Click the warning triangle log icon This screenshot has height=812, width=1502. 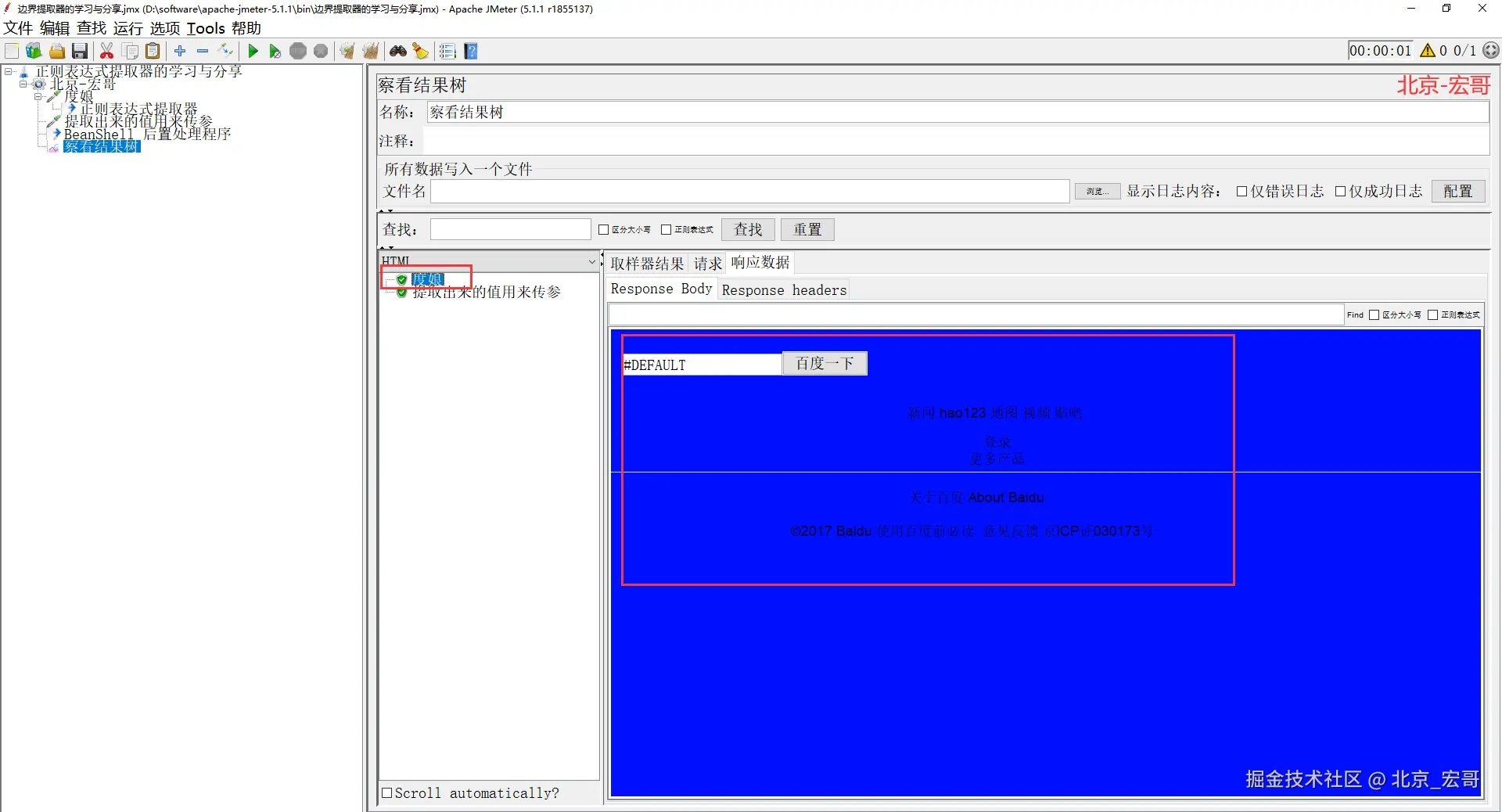[1428, 51]
